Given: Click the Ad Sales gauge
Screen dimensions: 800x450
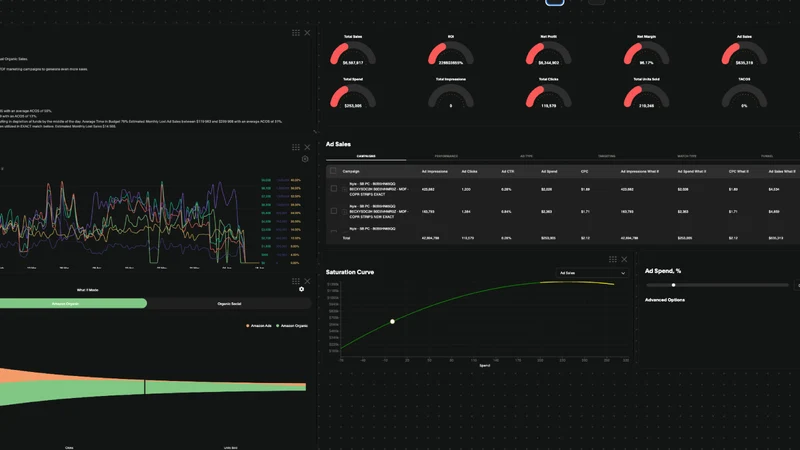Looking at the screenshot, I should (x=744, y=52).
